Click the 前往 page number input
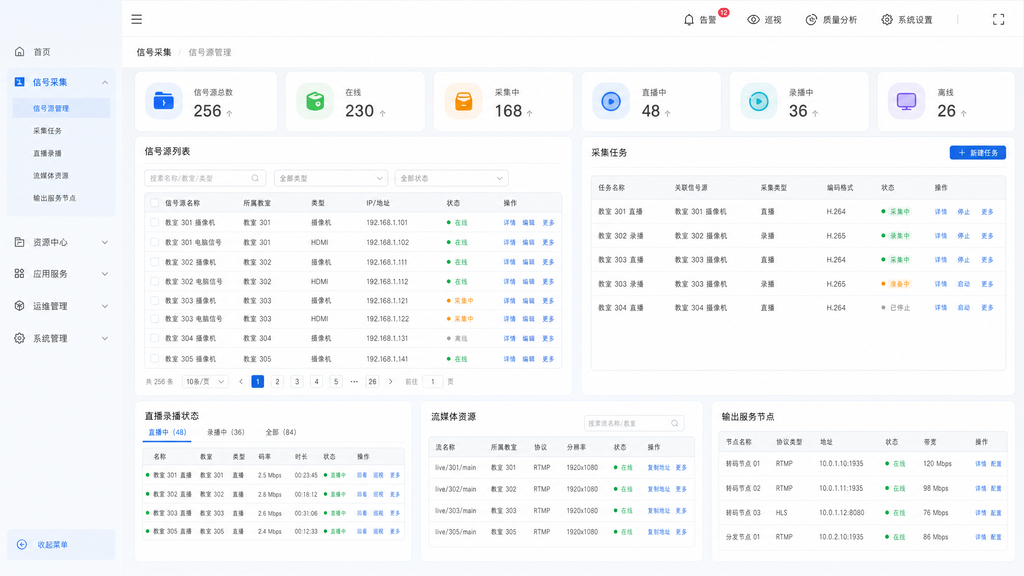Screen dimensions: 1024x576 (432, 381)
